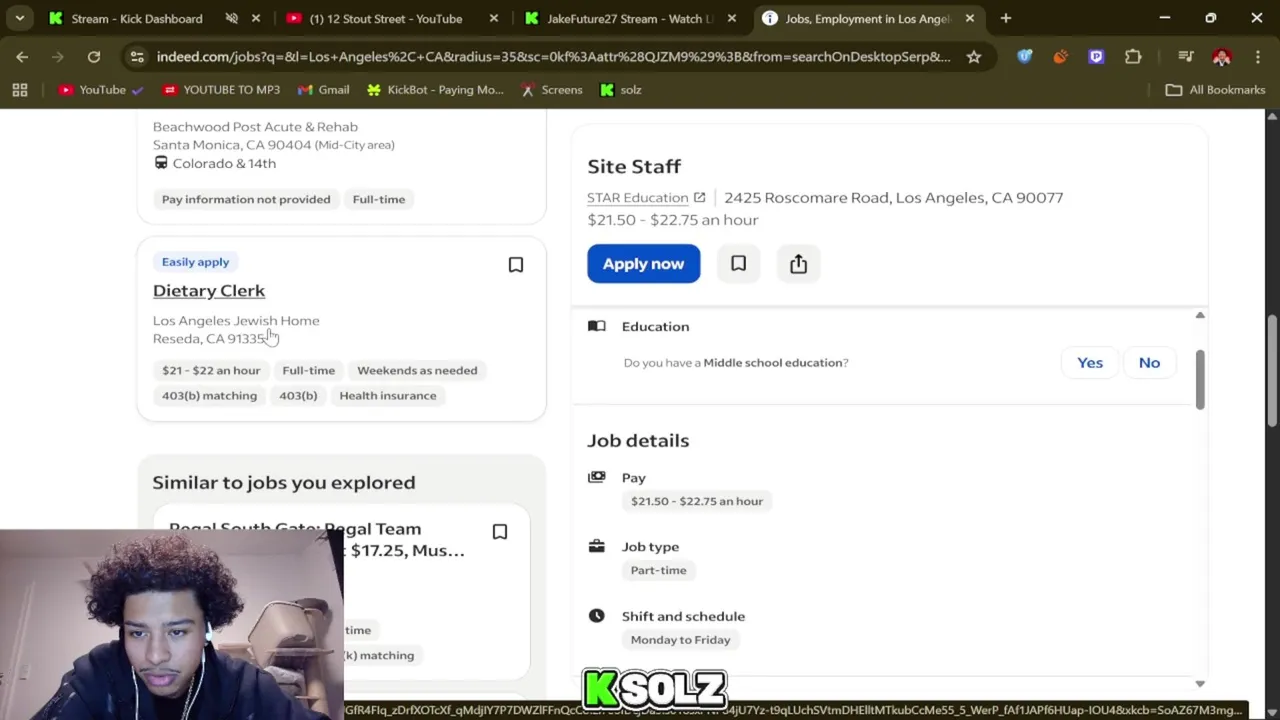Image resolution: width=1280 pixels, height=720 pixels.
Task: Open the media control toolbar icon
Action: 1186,57
